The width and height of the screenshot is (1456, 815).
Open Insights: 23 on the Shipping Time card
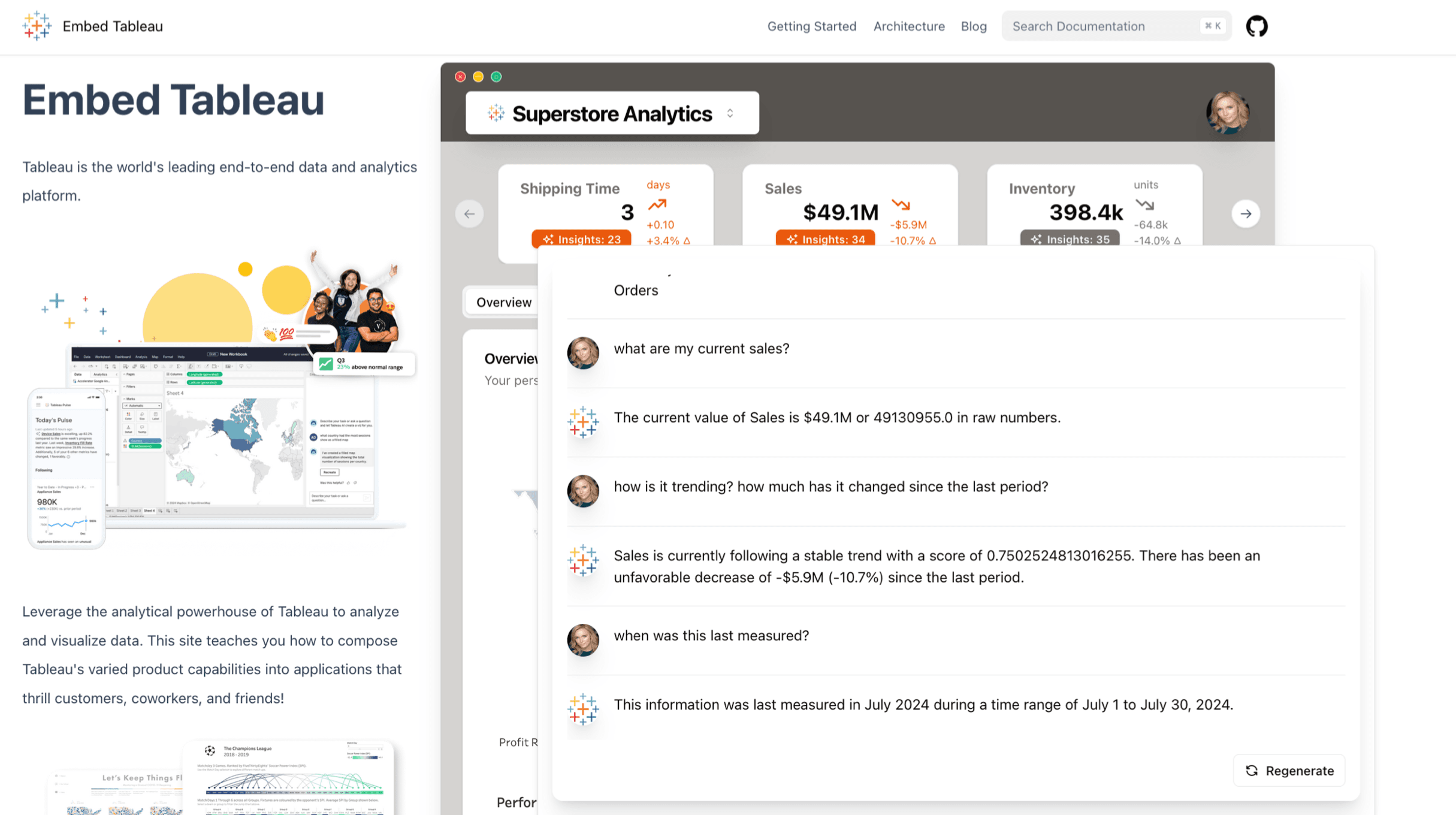click(x=581, y=239)
